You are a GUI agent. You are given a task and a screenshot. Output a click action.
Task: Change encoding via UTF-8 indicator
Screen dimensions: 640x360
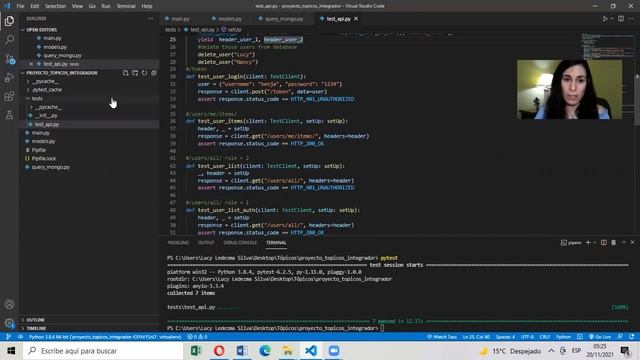click(x=527, y=337)
